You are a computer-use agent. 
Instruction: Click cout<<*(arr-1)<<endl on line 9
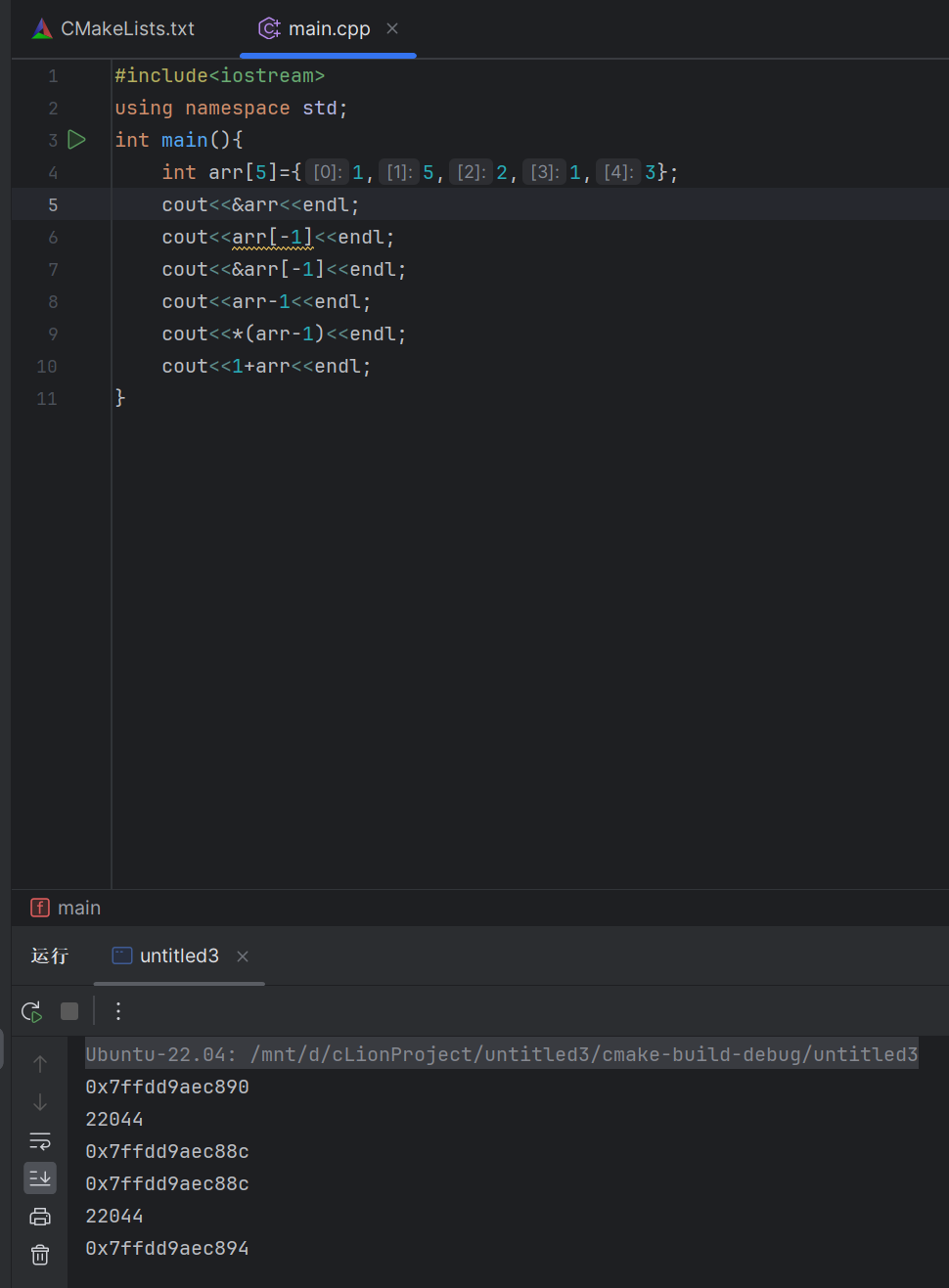point(284,333)
